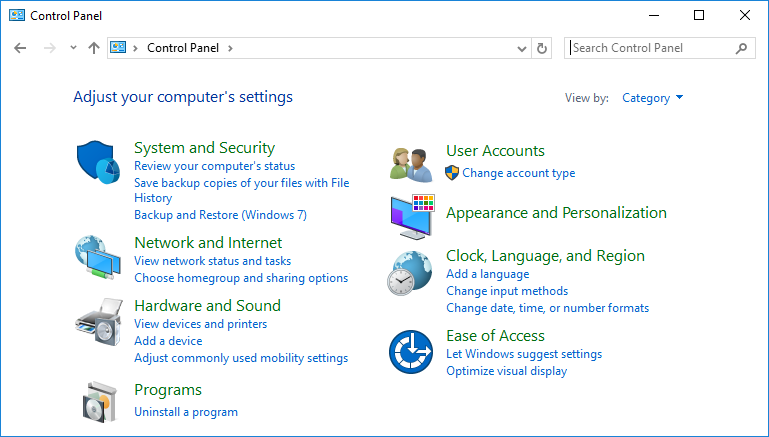Open the Ease of Access heading
Image resolution: width=769 pixels, height=437 pixels.
point(495,336)
